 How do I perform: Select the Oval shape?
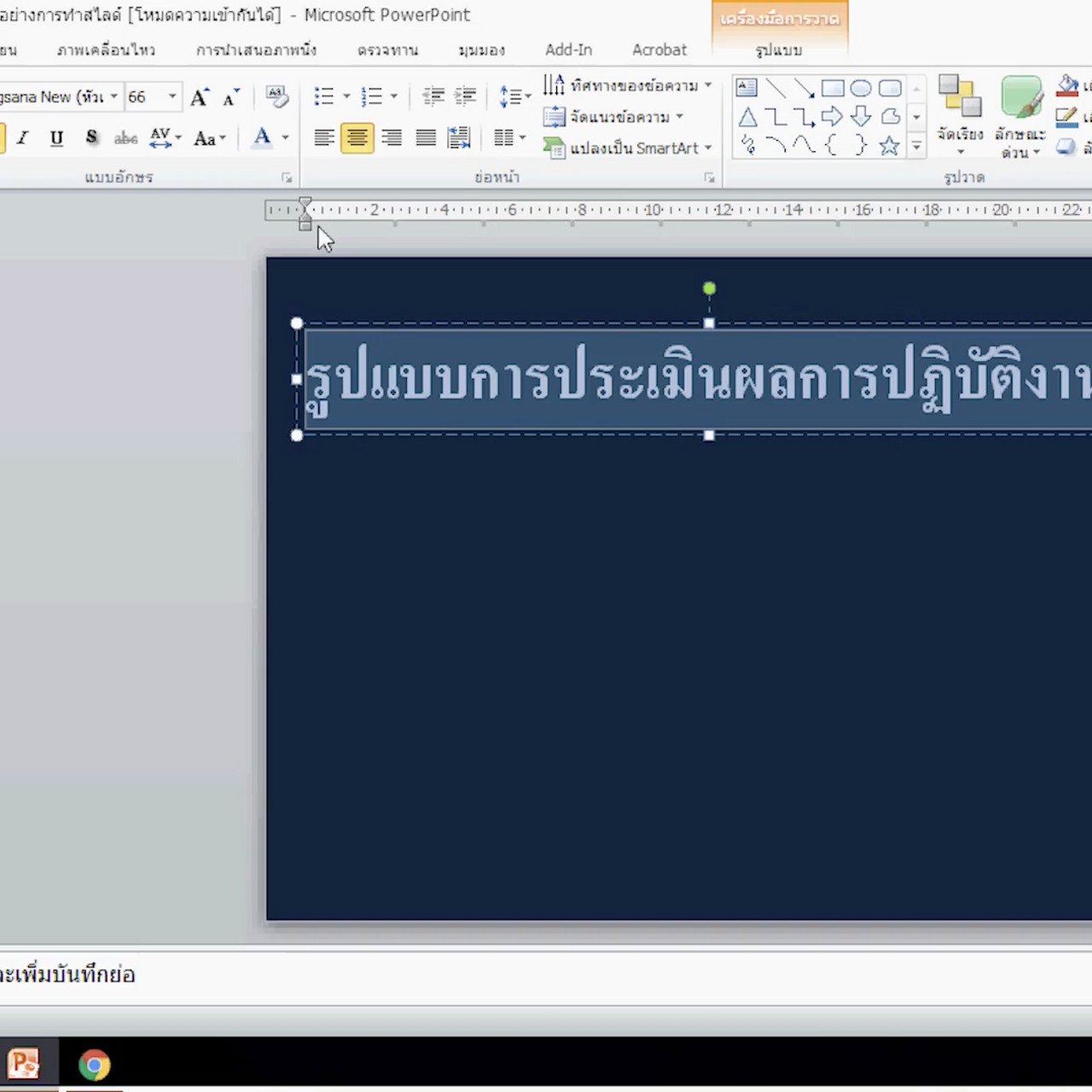click(861, 88)
